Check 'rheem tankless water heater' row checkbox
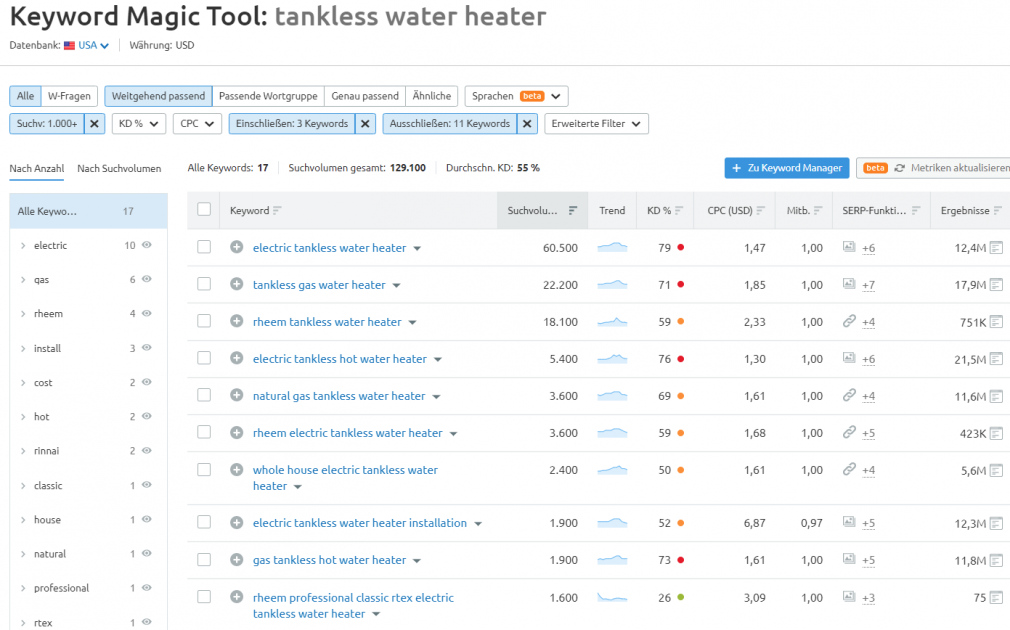Screen dimensions: 1010x630 click(x=204, y=321)
